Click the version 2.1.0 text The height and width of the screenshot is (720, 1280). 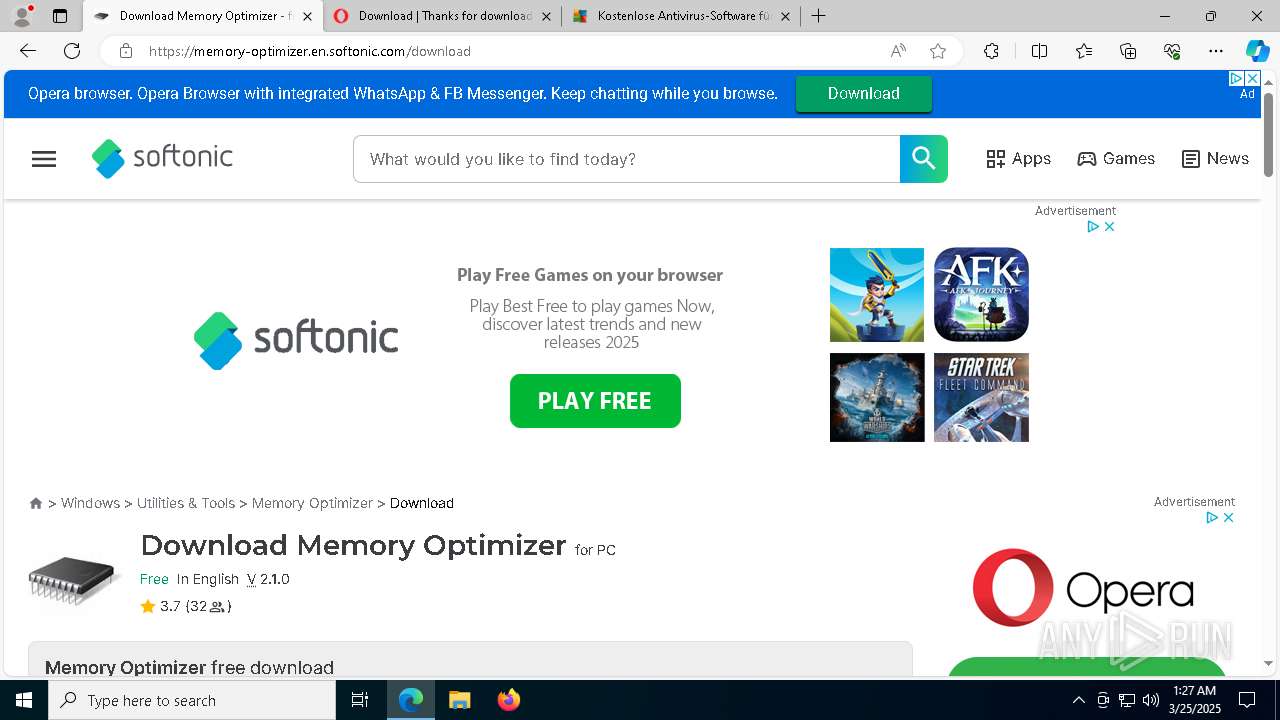coord(268,579)
